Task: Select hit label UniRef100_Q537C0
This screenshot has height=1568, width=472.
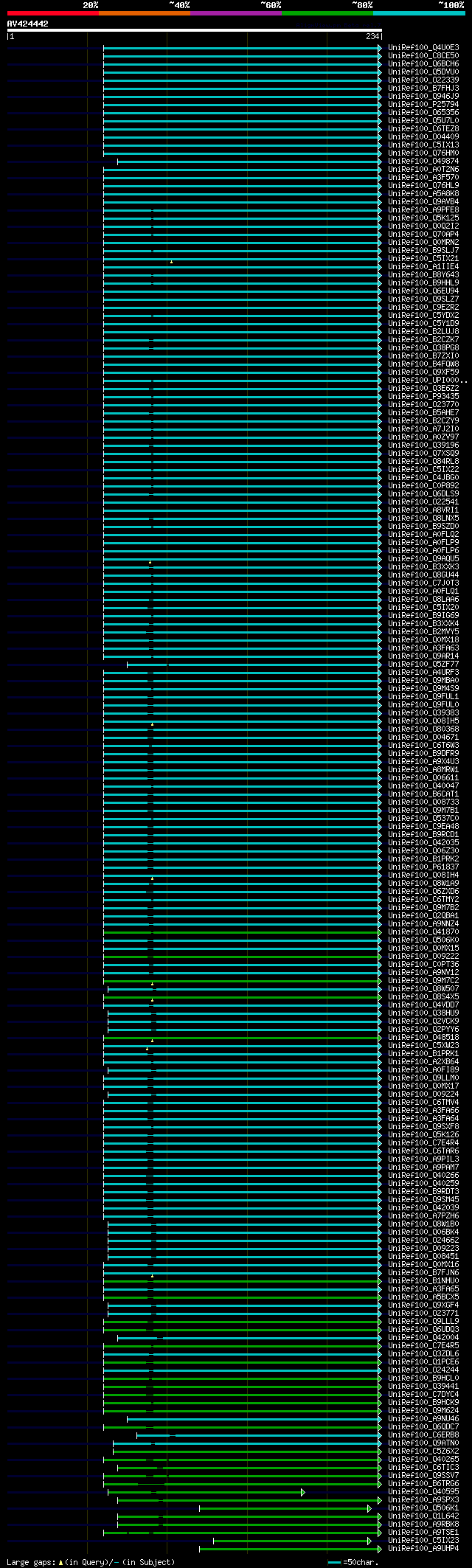Action: point(423,818)
